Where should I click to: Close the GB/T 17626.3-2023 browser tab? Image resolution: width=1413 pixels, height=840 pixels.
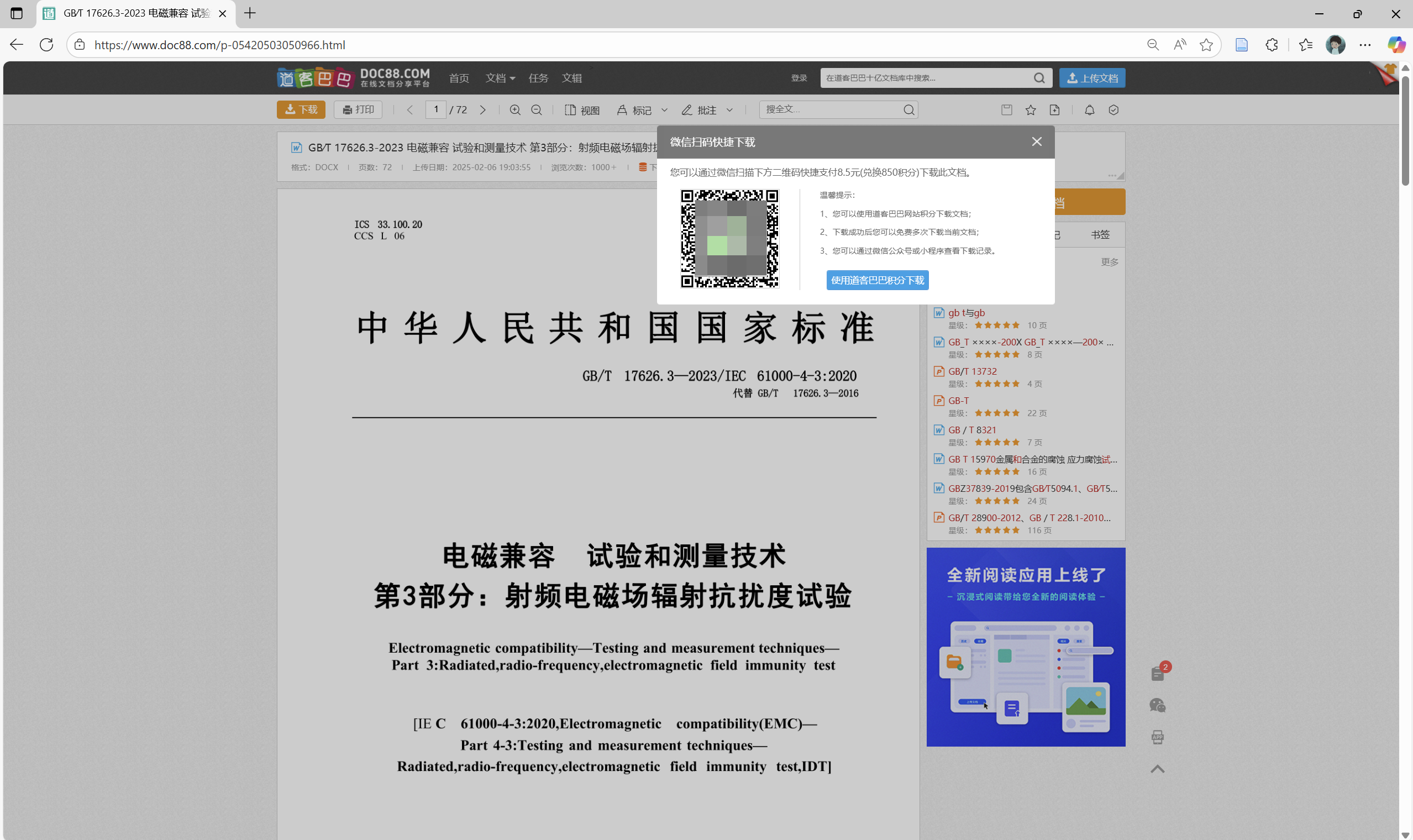(x=222, y=14)
